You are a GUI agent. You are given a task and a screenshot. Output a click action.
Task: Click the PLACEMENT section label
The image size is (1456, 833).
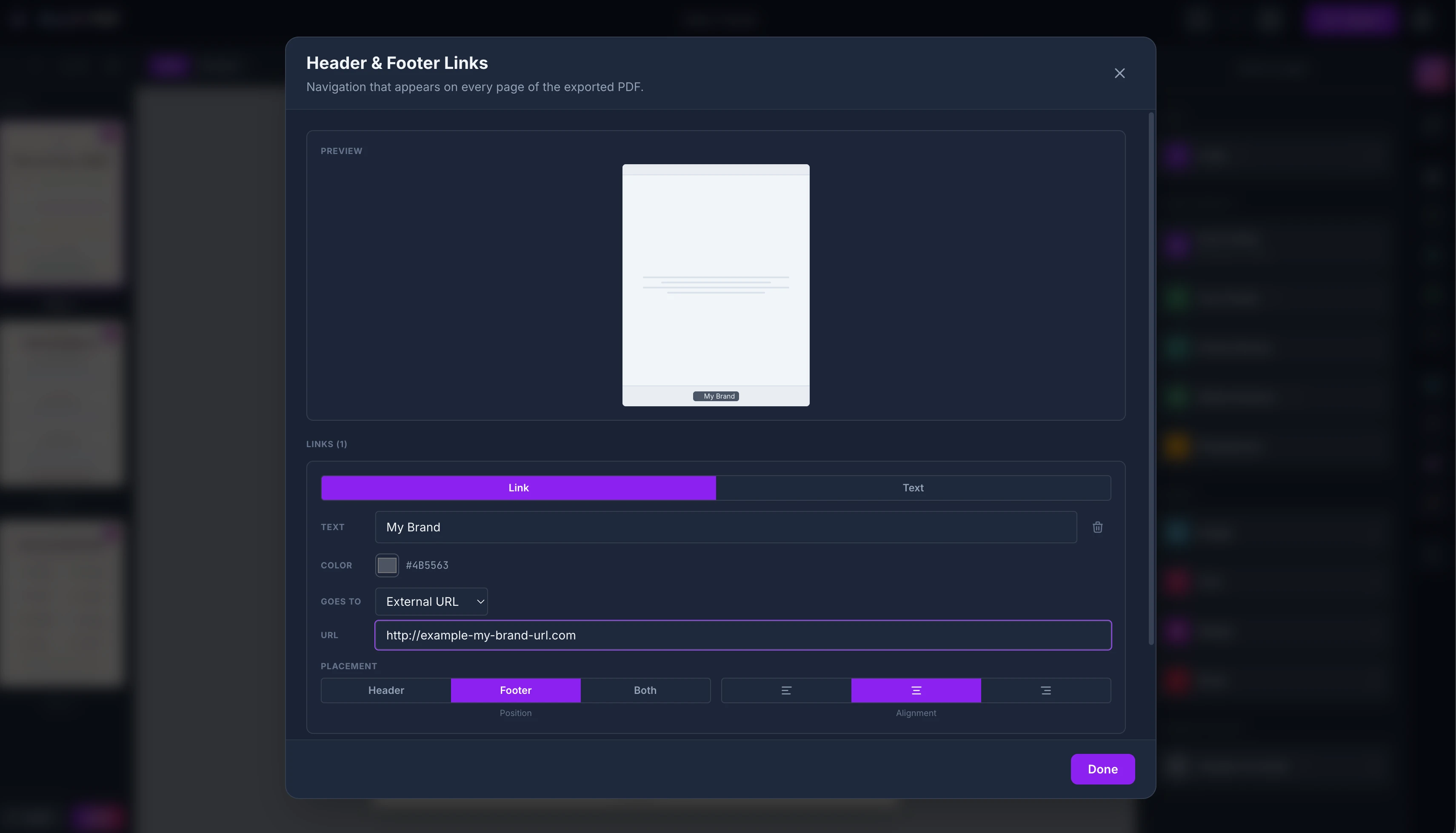click(349, 666)
